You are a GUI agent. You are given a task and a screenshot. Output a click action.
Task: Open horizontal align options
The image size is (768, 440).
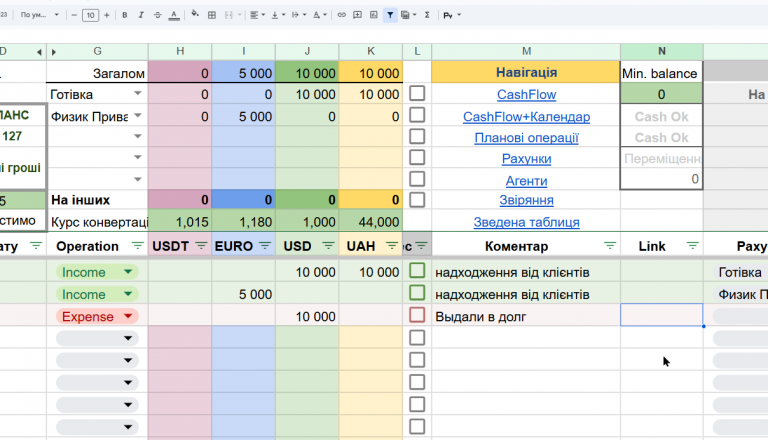point(257,15)
